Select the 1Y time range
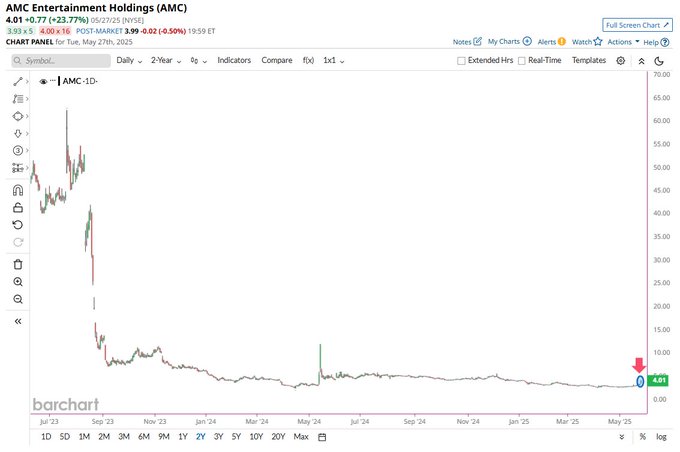680x452 pixels. (x=183, y=437)
